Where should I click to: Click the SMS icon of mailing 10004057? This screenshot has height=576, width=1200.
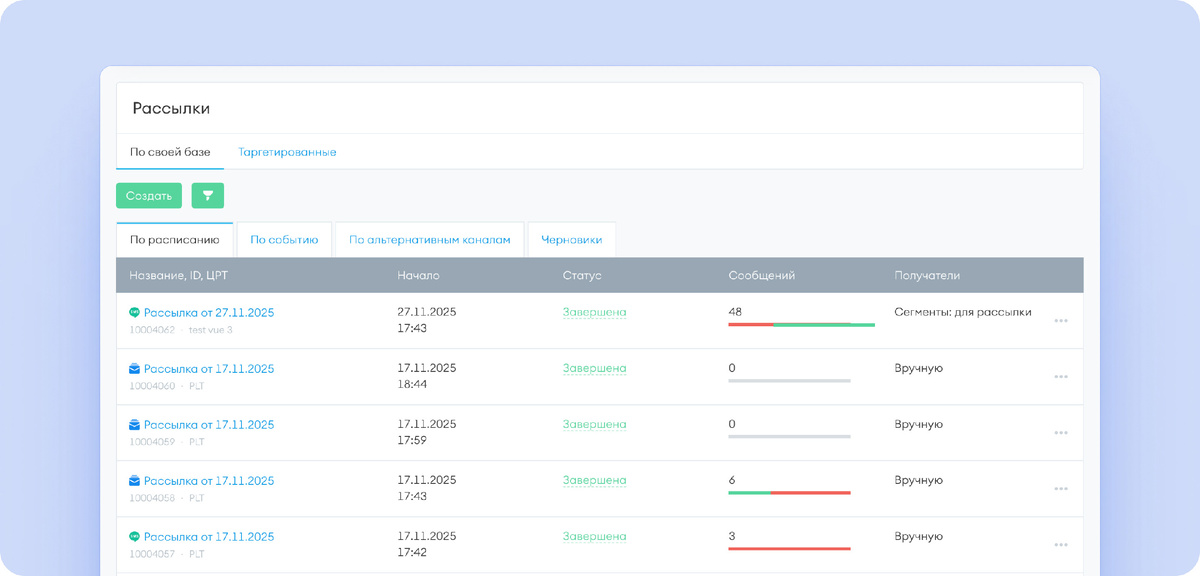[134, 537]
